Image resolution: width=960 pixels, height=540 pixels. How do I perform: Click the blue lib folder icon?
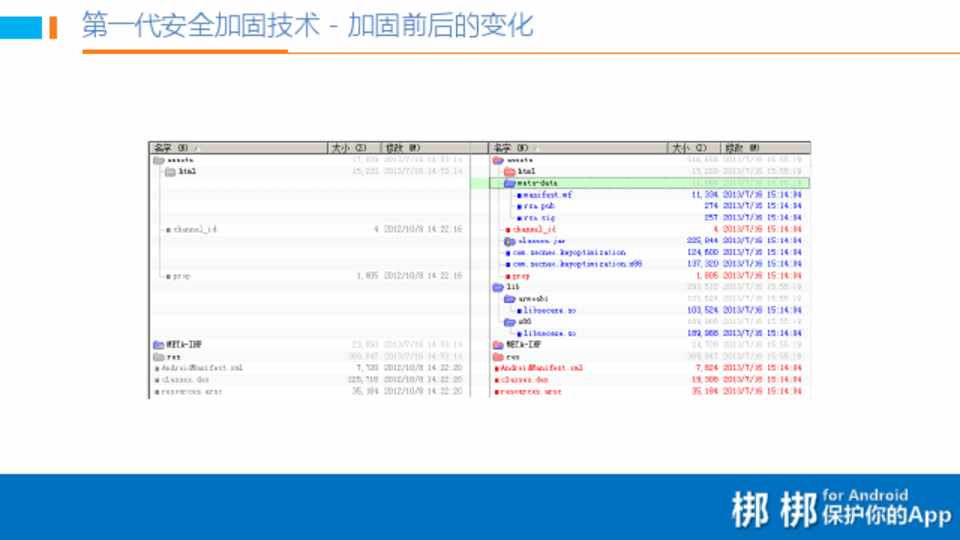pyautogui.click(x=498, y=287)
